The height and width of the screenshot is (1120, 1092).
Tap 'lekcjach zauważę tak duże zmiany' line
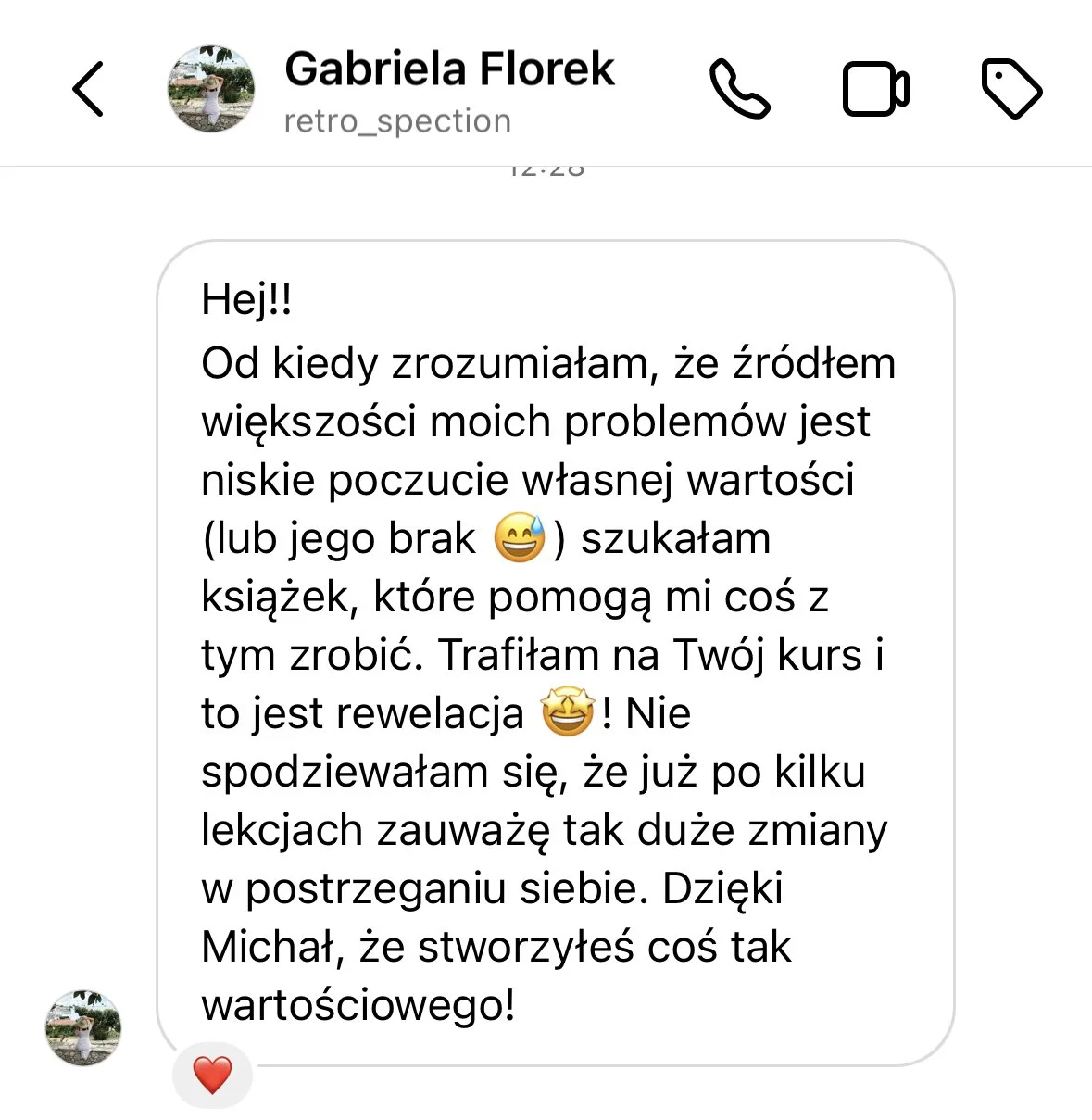[545, 830]
